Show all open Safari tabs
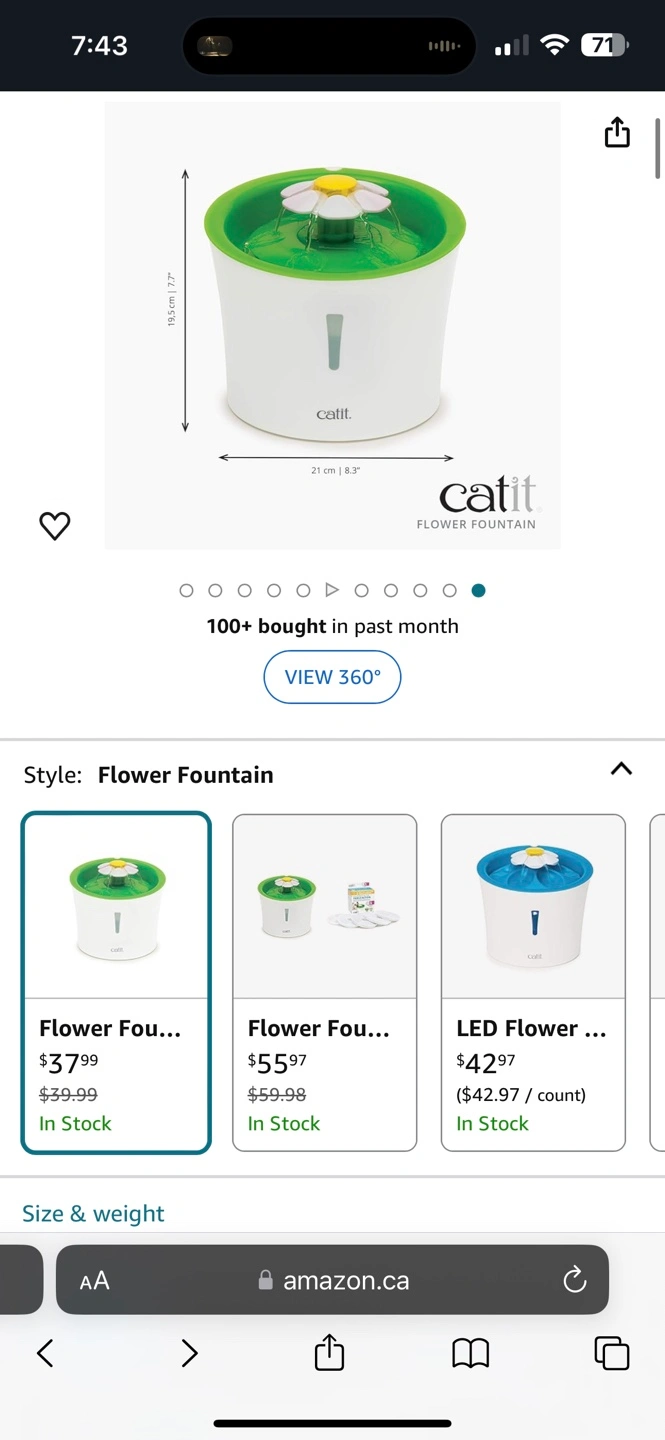The width and height of the screenshot is (665, 1440). (611, 1353)
